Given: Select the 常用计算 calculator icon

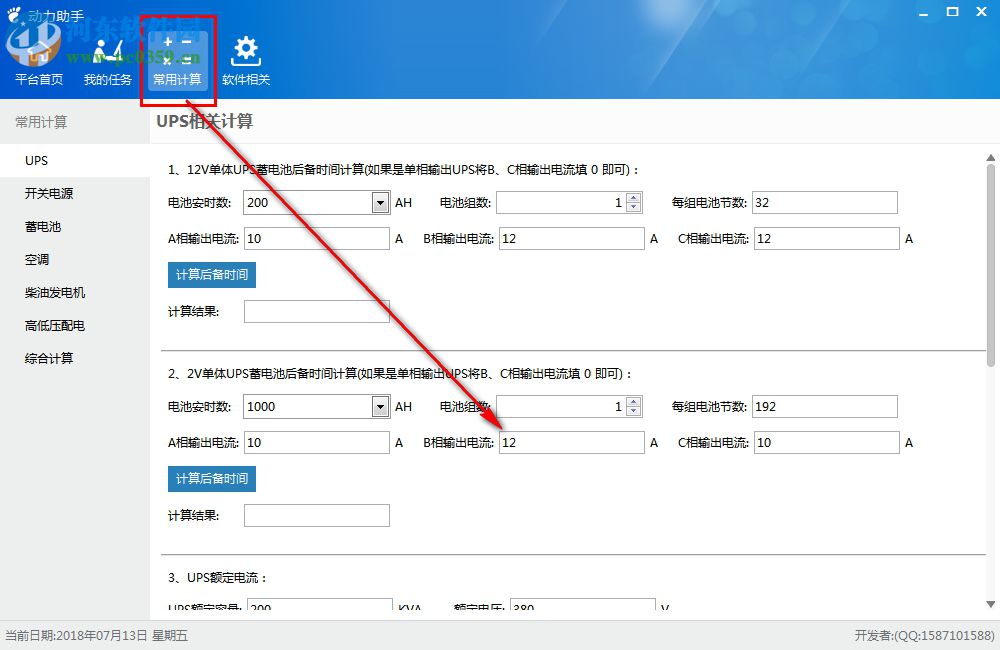Looking at the screenshot, I should pos(177,55).
